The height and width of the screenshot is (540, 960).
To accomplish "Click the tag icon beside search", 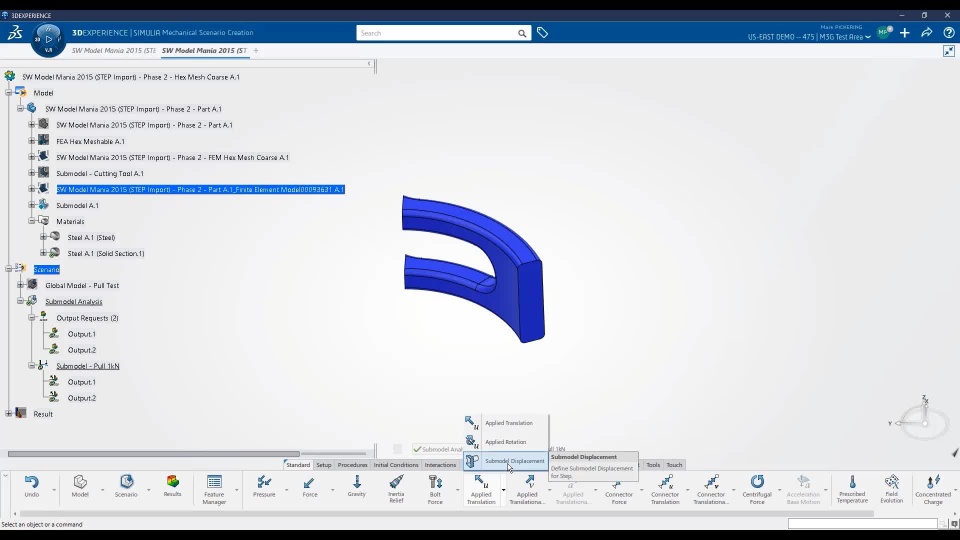I will pyautogui.click(x=542, y=32).
